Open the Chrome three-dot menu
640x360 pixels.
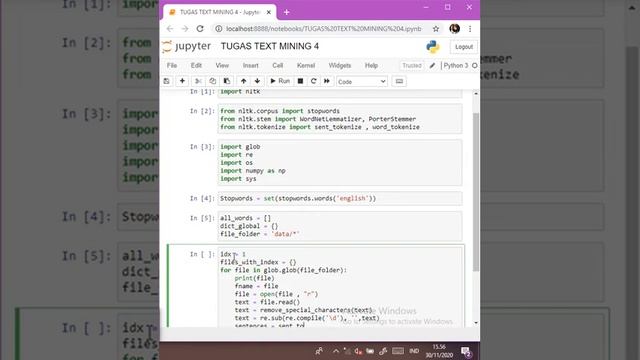(x=470, y=29)
